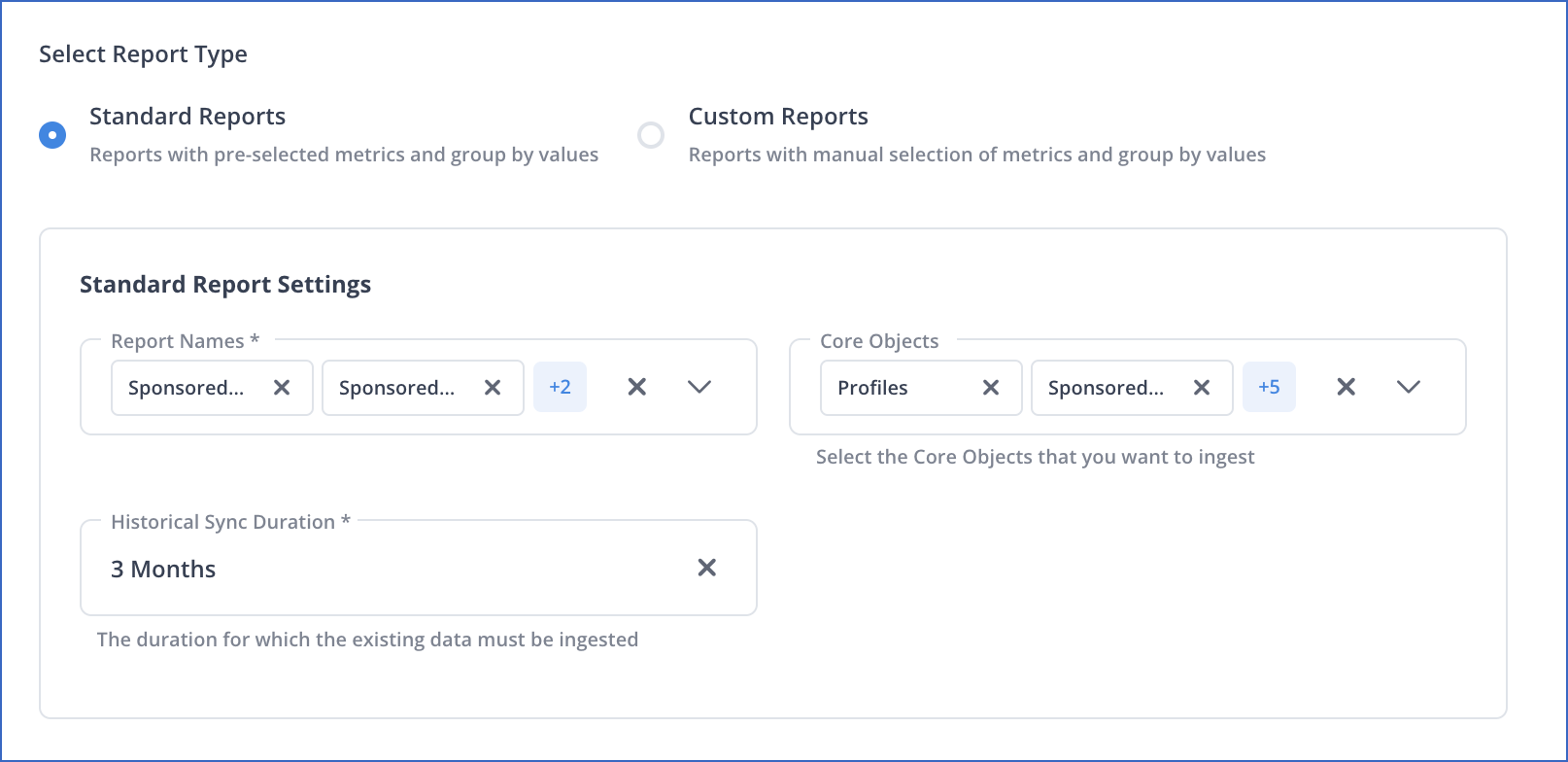Clear all selected Core Objects

(1346, 387)
